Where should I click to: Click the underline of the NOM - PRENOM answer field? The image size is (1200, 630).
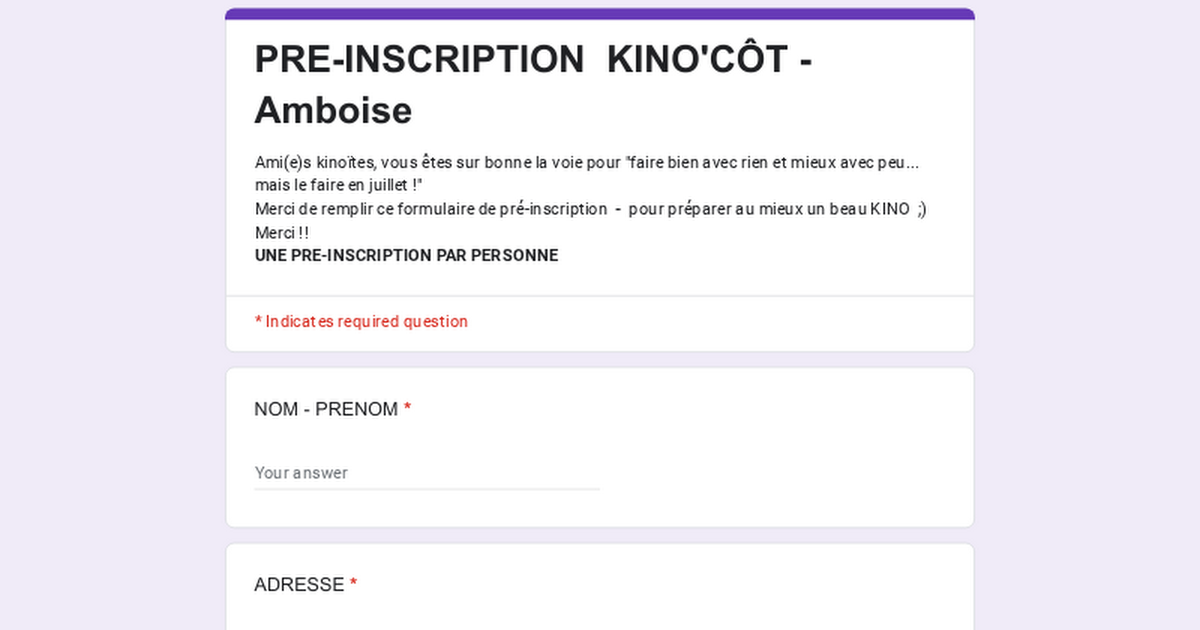coord(427,489)
